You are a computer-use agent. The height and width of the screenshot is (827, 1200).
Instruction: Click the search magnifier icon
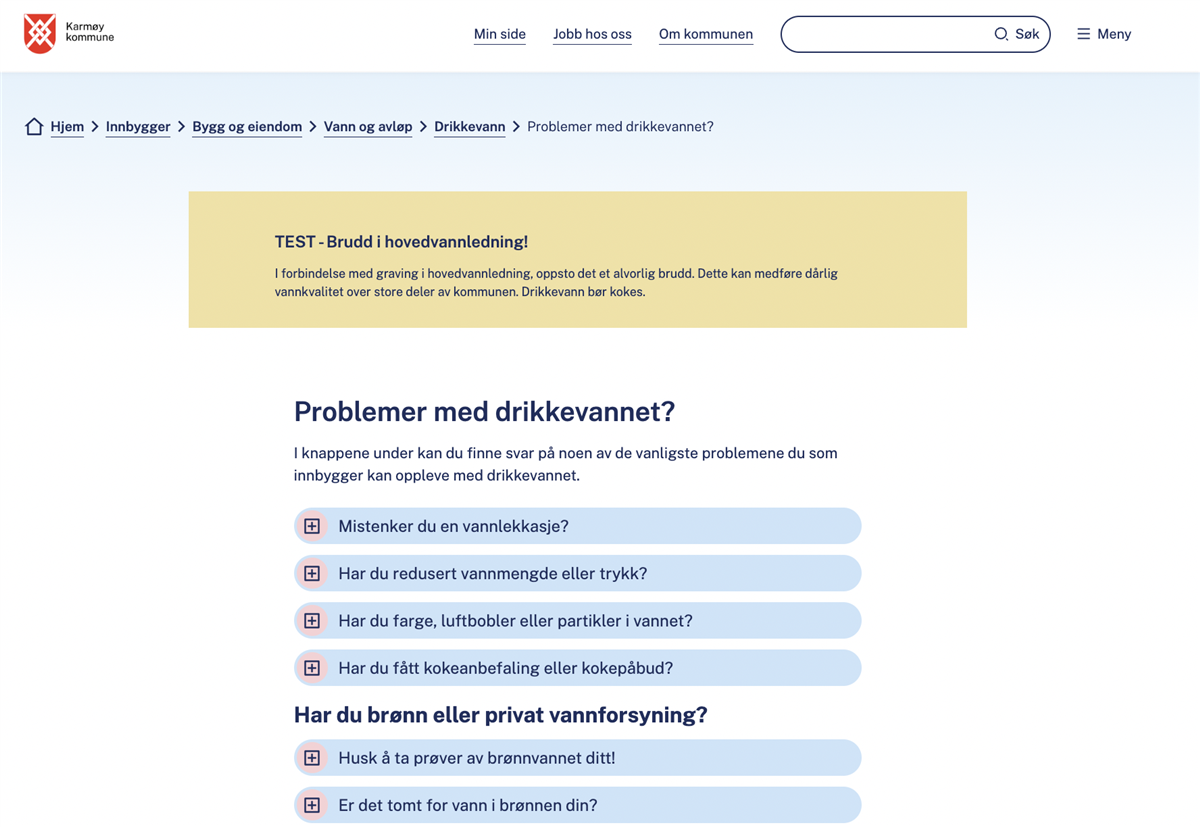point(1001,34)
